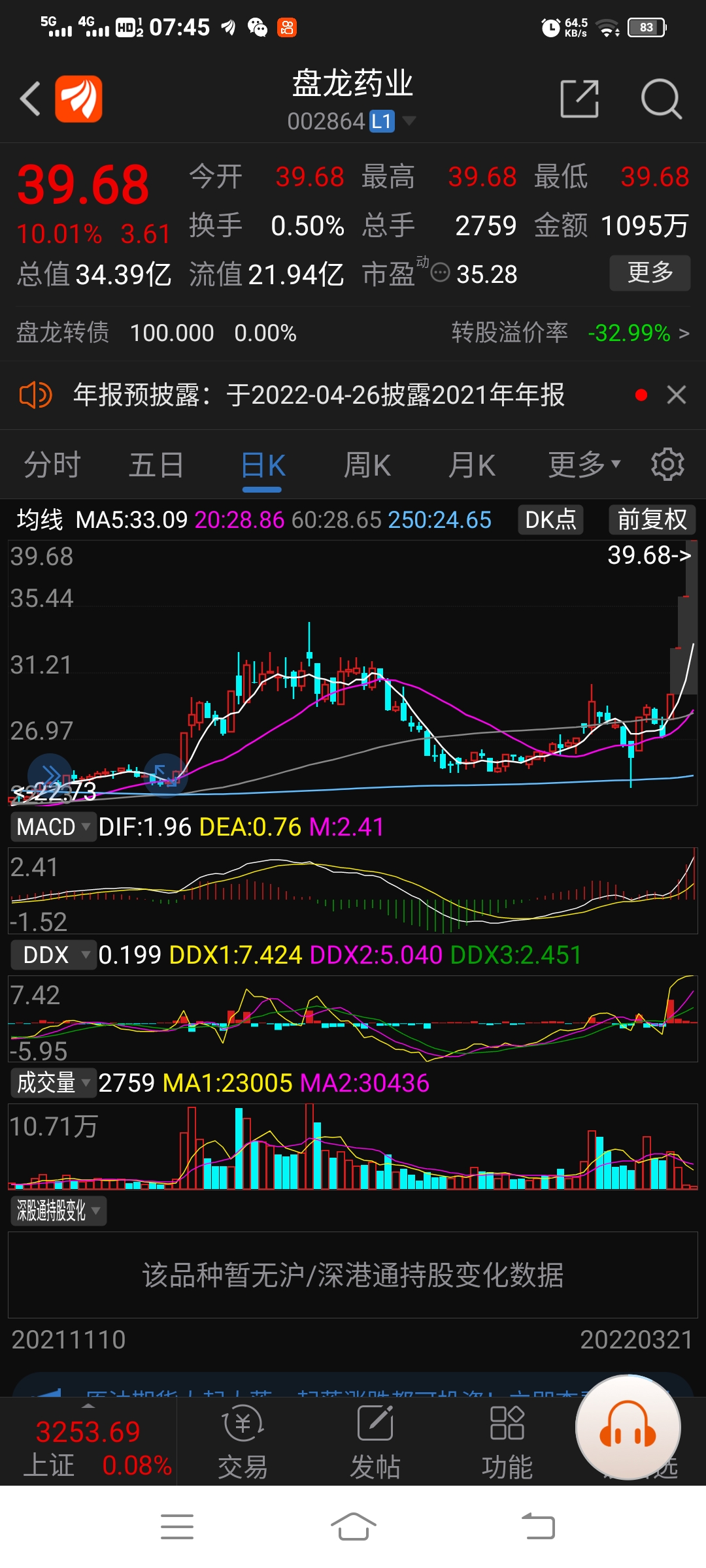Toggle 前复权 price adjustment

[x=652, y=520]
